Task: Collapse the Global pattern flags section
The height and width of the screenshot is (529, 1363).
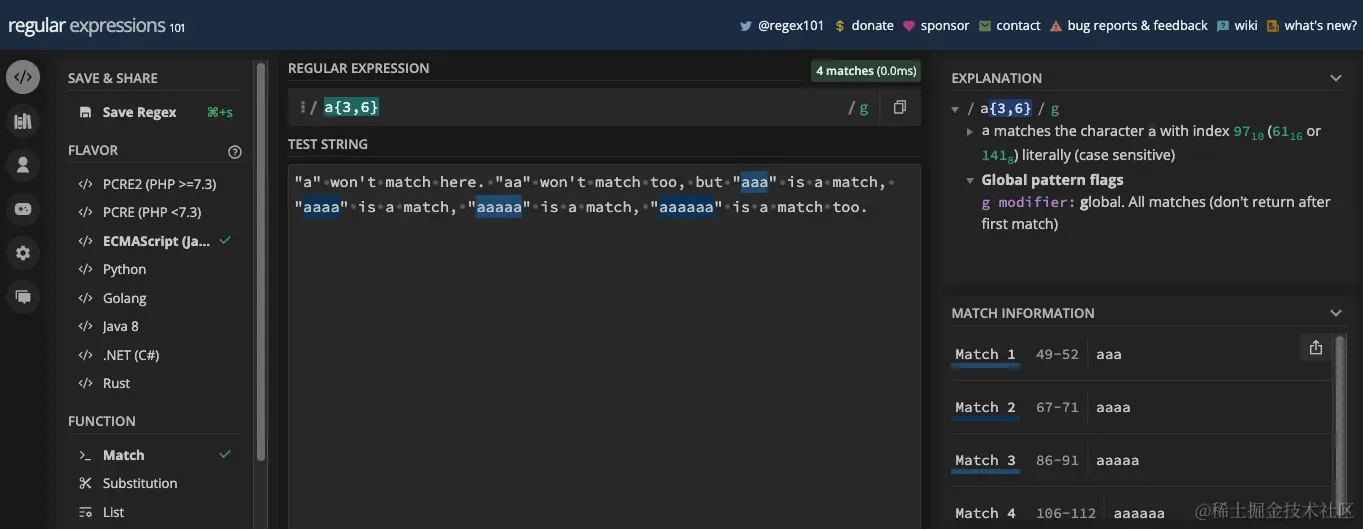Action: [970, 181]
